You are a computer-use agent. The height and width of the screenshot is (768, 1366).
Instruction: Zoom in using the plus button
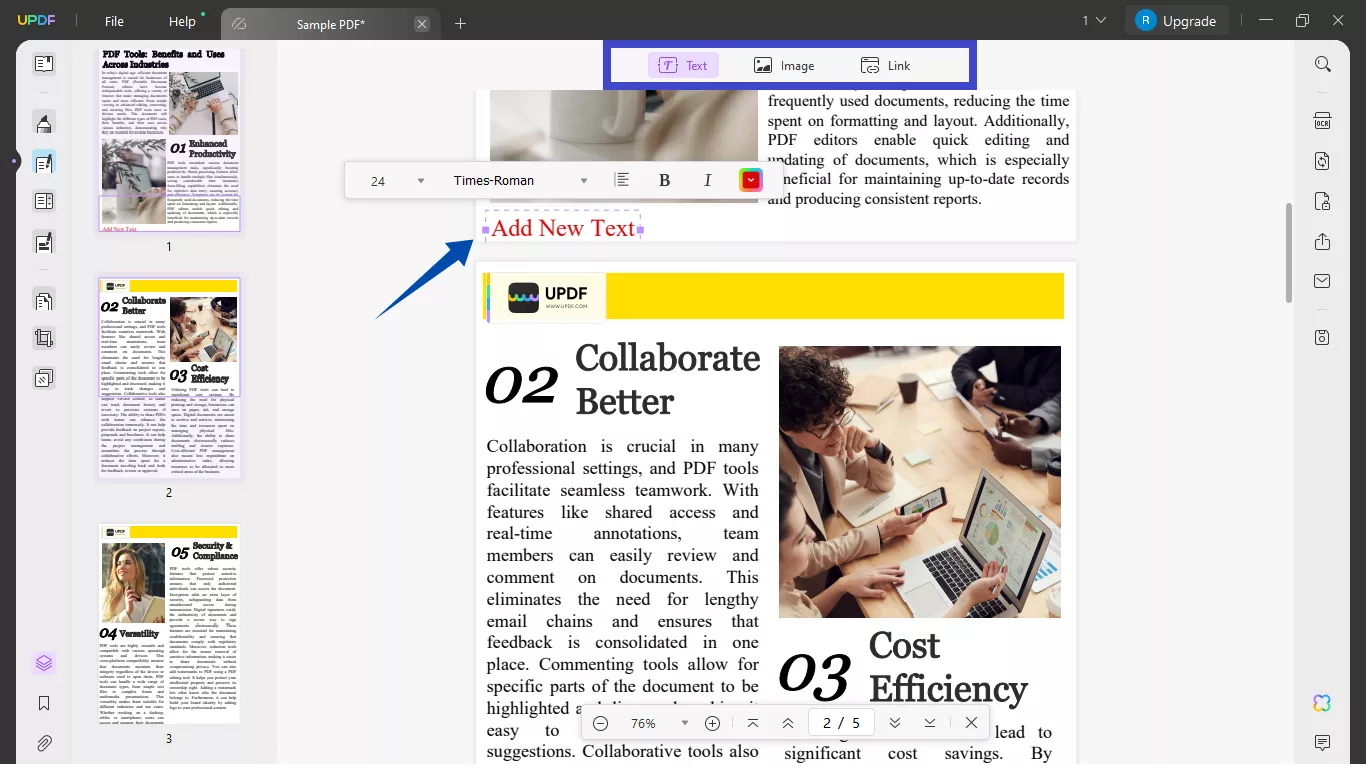coord(713,722)
